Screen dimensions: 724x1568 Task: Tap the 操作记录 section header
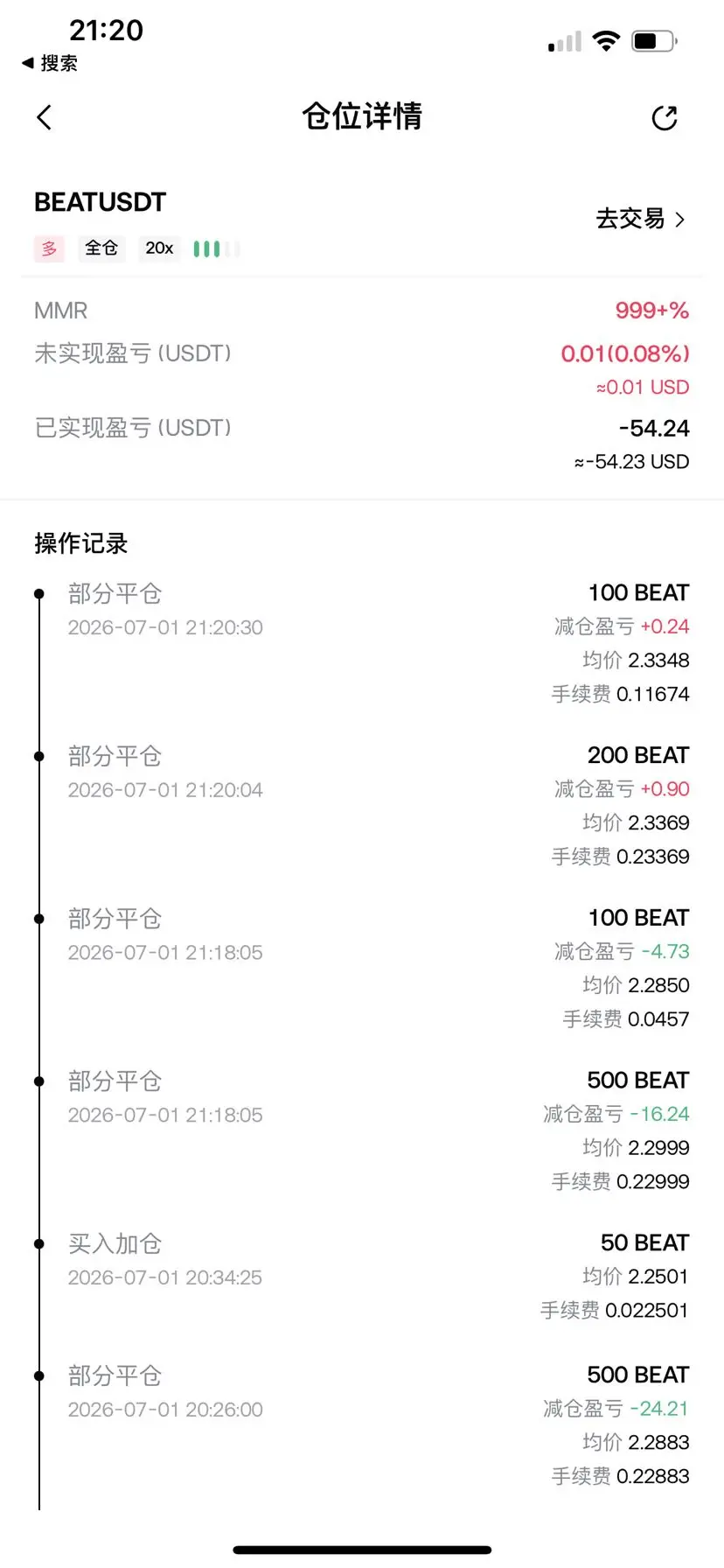coord(81,543)
